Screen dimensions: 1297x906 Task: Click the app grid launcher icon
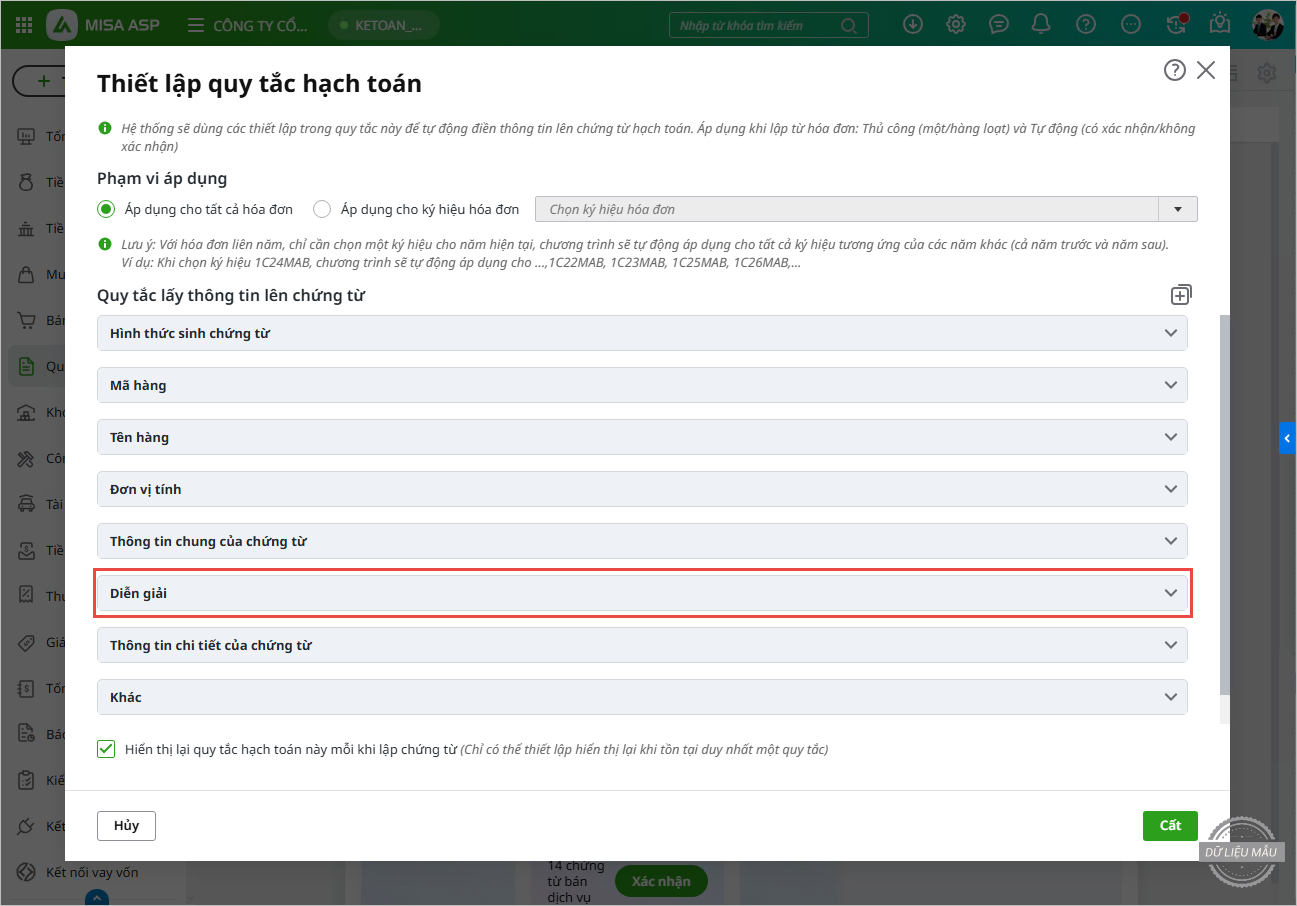[25, 25]
